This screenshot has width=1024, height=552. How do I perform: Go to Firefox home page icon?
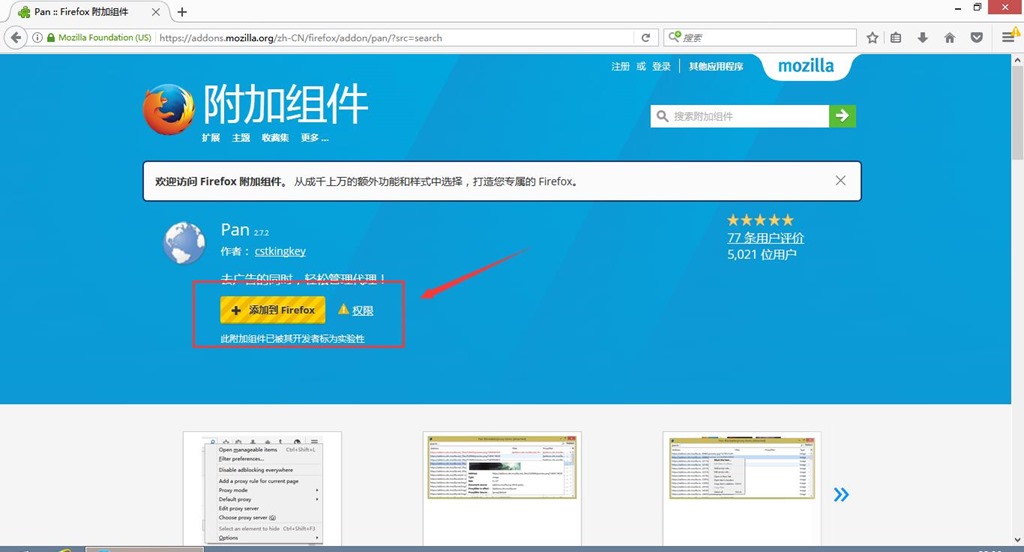tap(950, 38)
